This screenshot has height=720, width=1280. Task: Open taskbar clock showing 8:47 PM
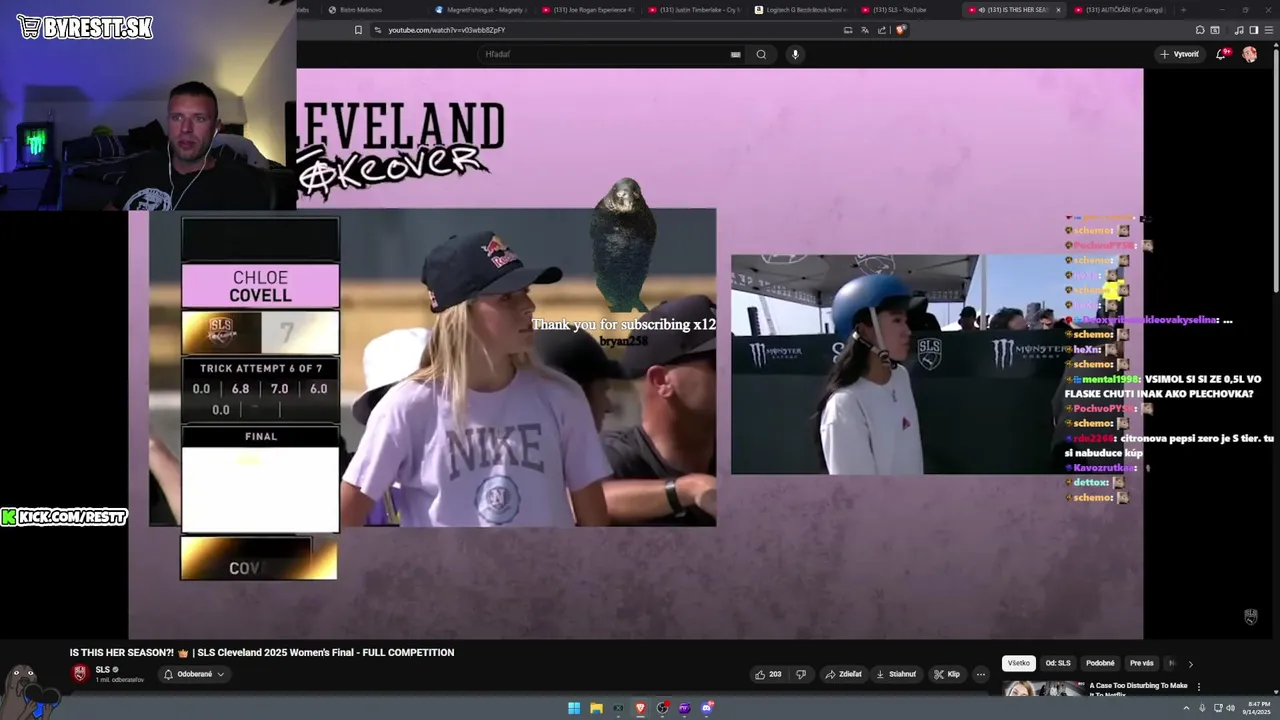click(1258, 708)
